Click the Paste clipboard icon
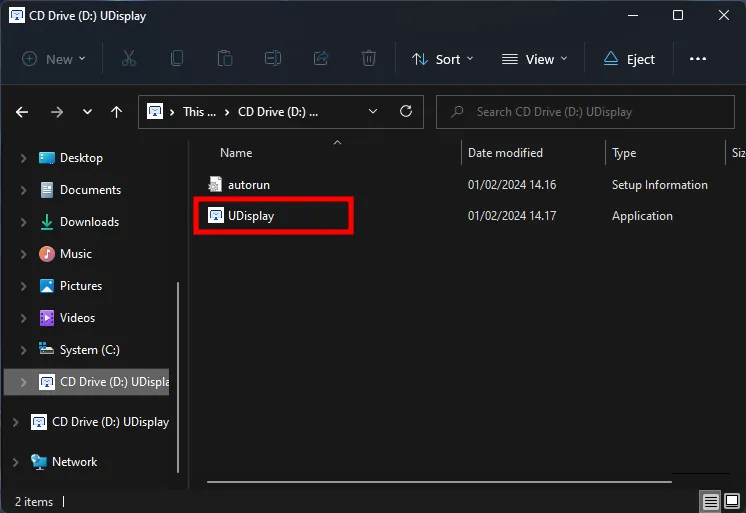746x513 pixels. [x=225, y=59]
